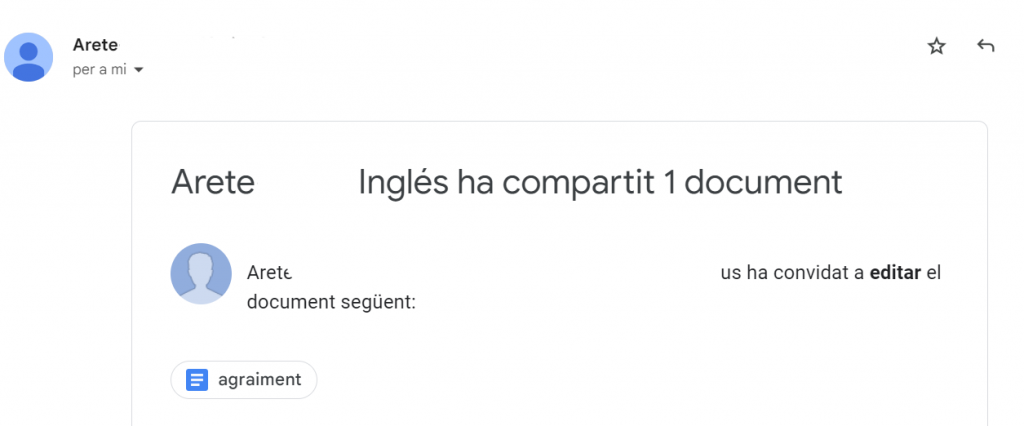This screenshot has width=1024, height=426.
Task: Click the 'document següent:' text
Action: point(331,300)
